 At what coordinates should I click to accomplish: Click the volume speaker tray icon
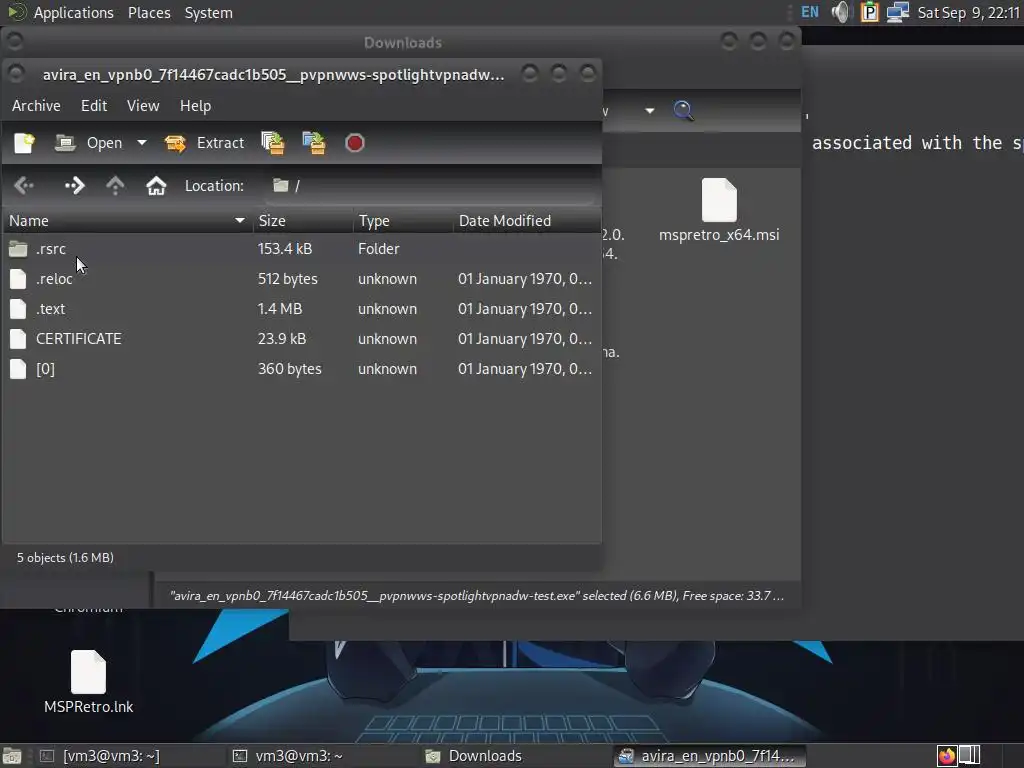point(841,12)
